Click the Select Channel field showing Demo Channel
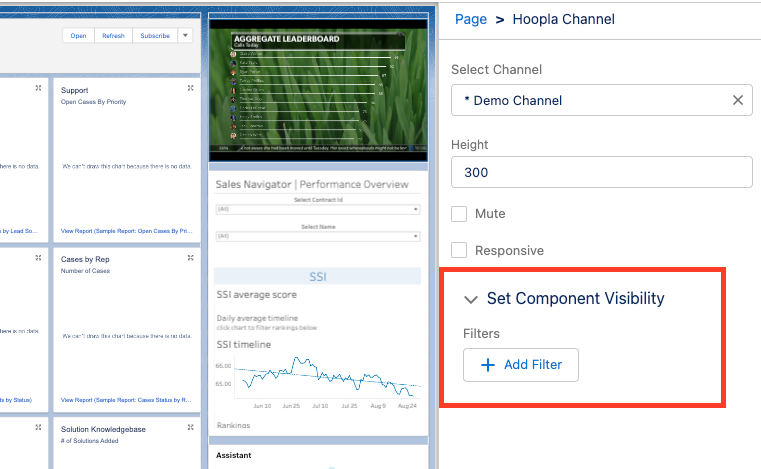Viewport: 761px width, 469px height. 601,100
